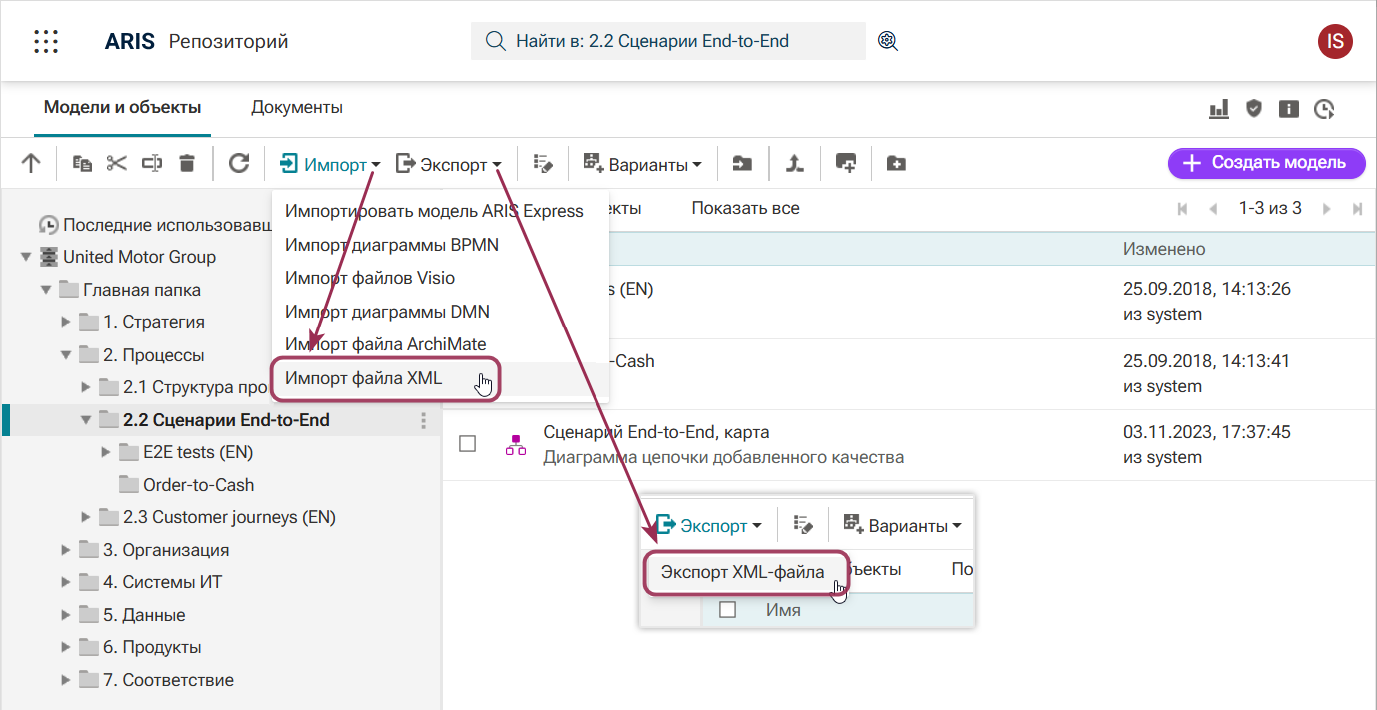The image size is (1377, 710).
Task: Expand the 1. Стратегия folder
Action: (65, 322)
